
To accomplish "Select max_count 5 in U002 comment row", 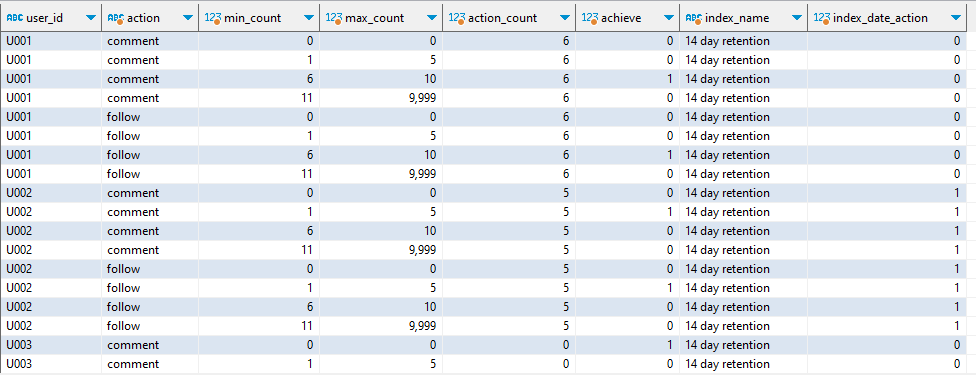I will pos(433,212).
